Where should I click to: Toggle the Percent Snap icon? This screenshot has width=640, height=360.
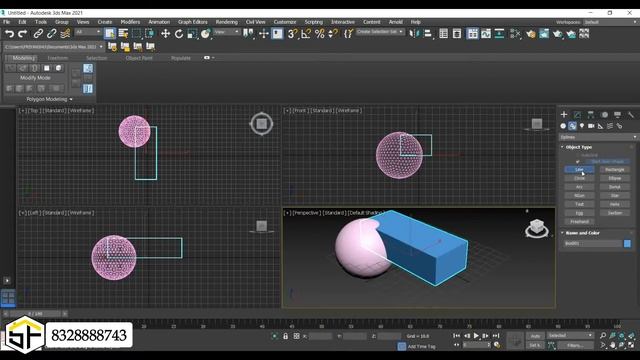[320, 33]
